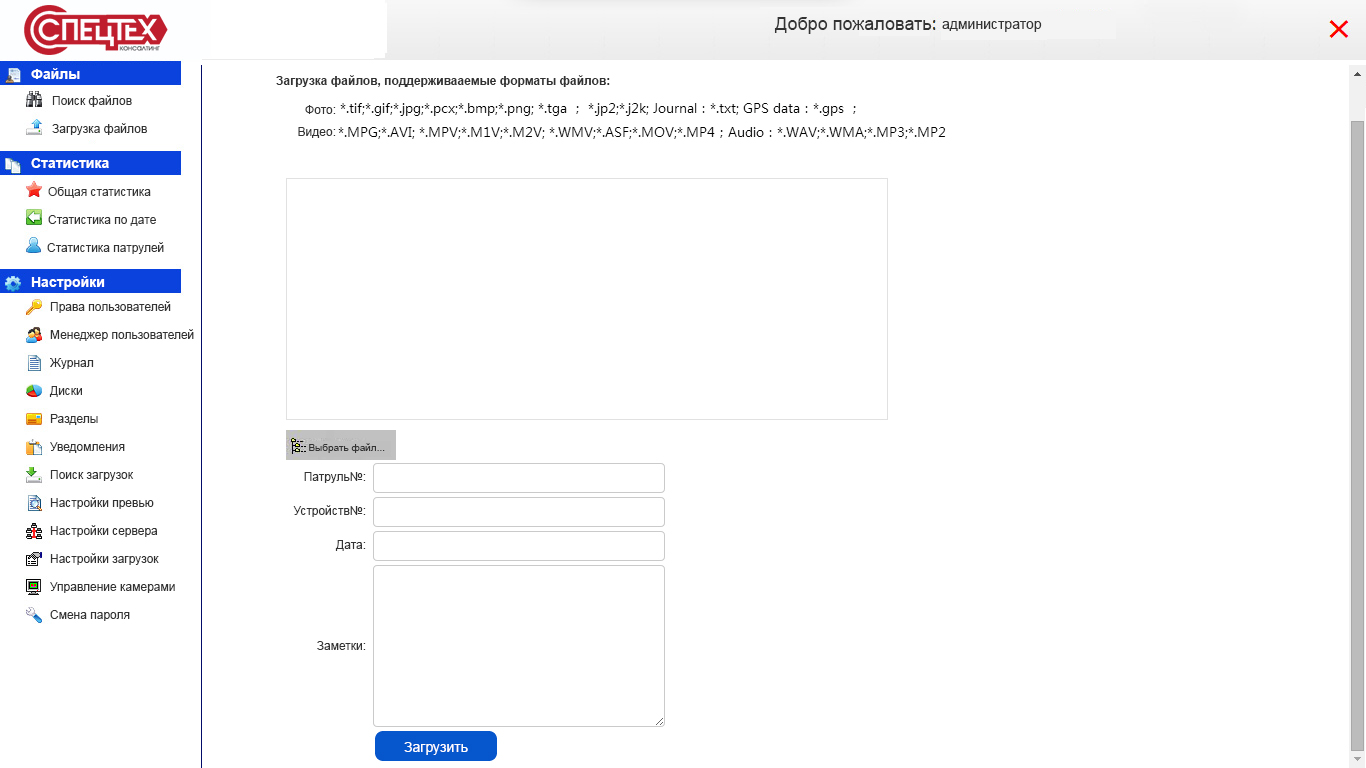Open Управление камерами settings page

pyautogui.click(x=112, y=587)
